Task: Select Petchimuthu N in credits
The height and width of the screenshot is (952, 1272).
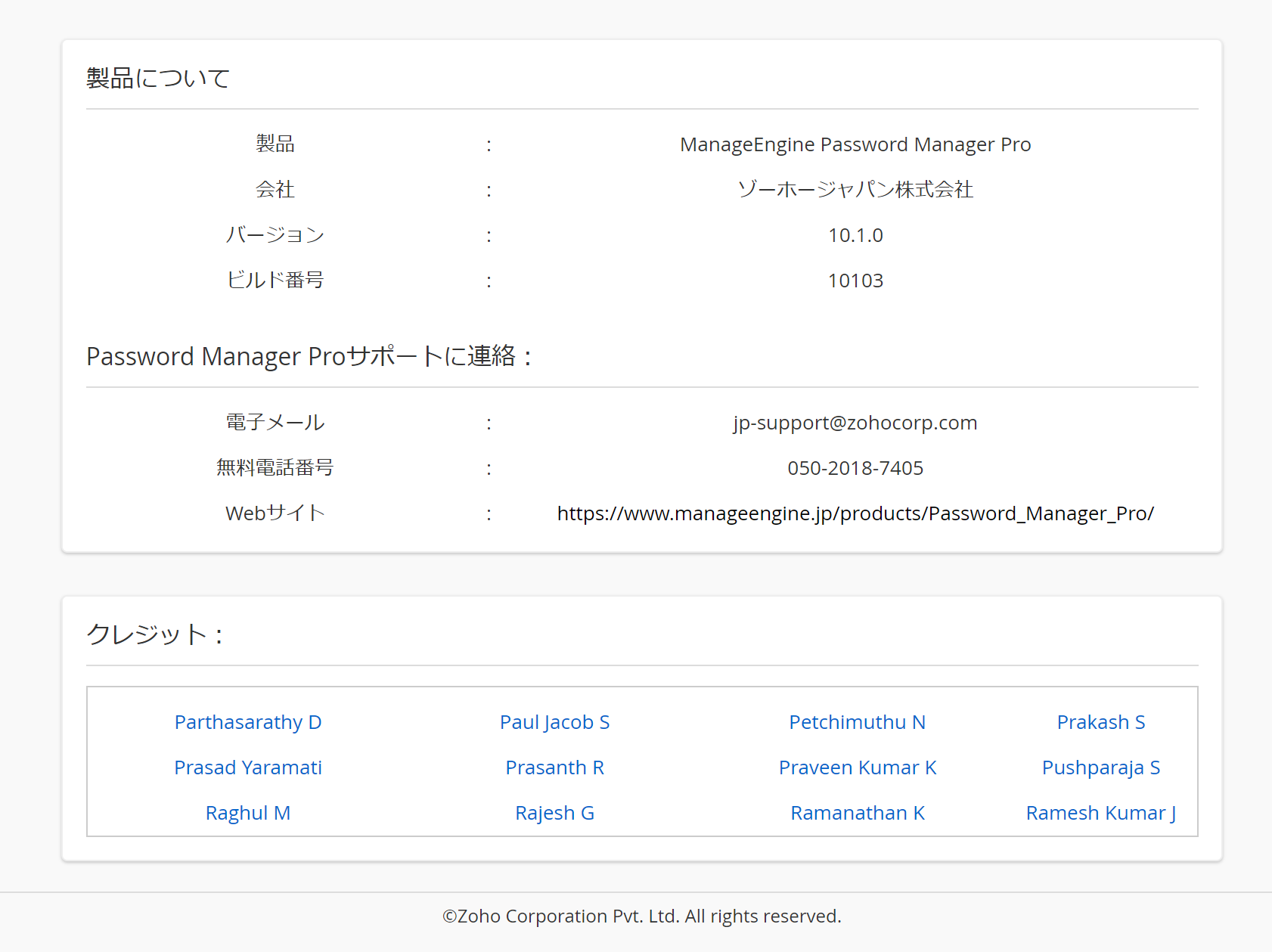Action: [857, 722]
